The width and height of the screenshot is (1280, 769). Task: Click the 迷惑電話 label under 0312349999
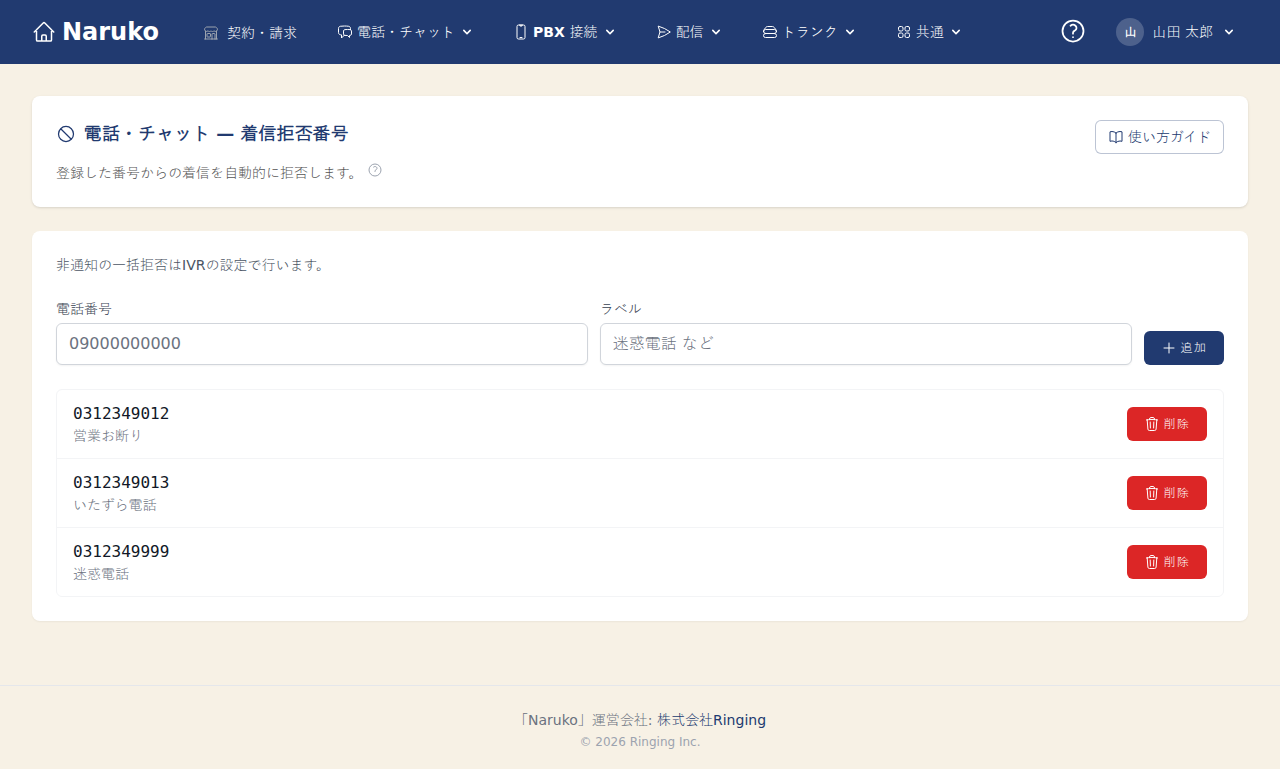pyautogui.click(x=101, y=574)
